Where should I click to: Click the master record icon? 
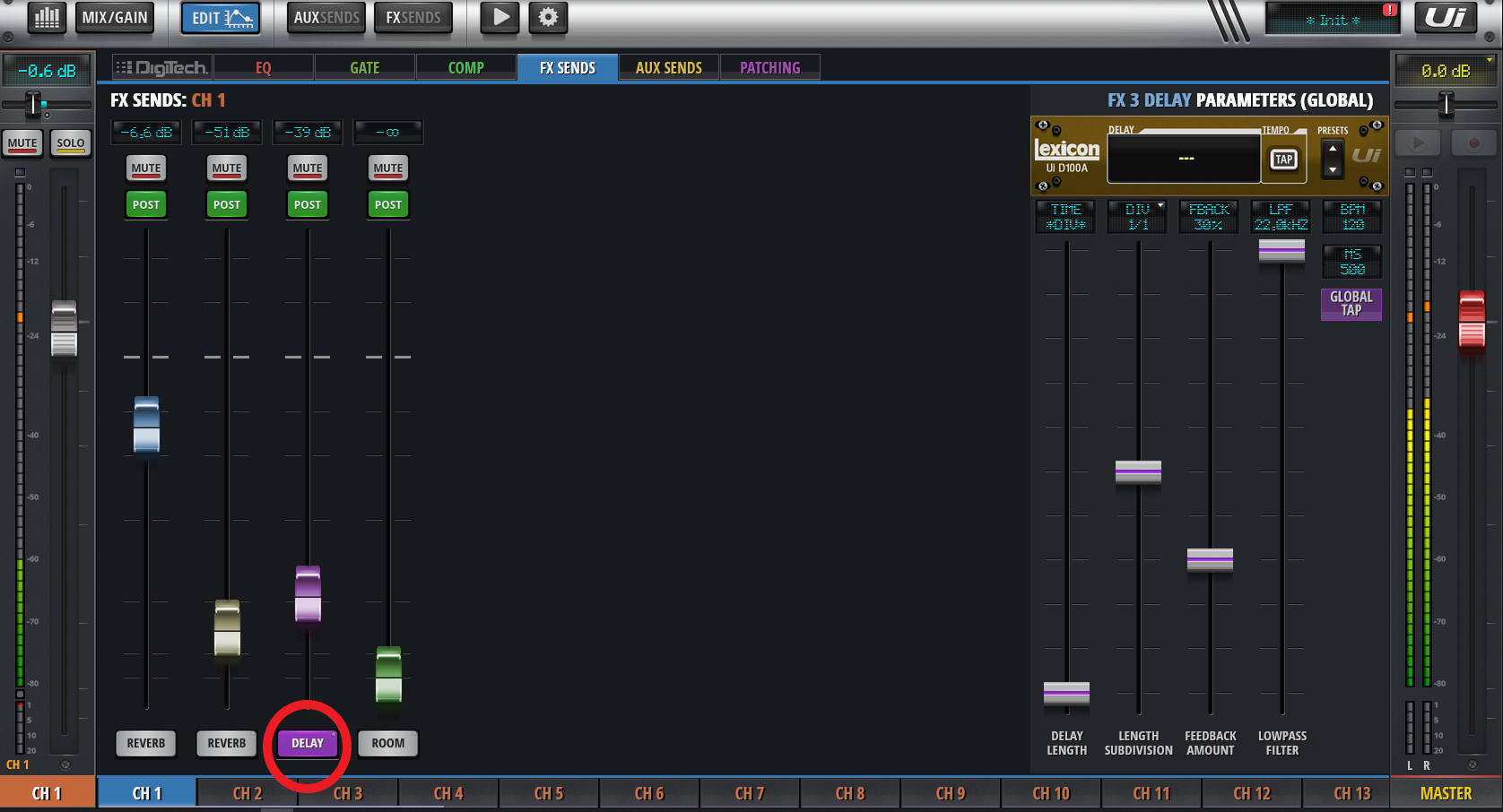(1473, 143)
